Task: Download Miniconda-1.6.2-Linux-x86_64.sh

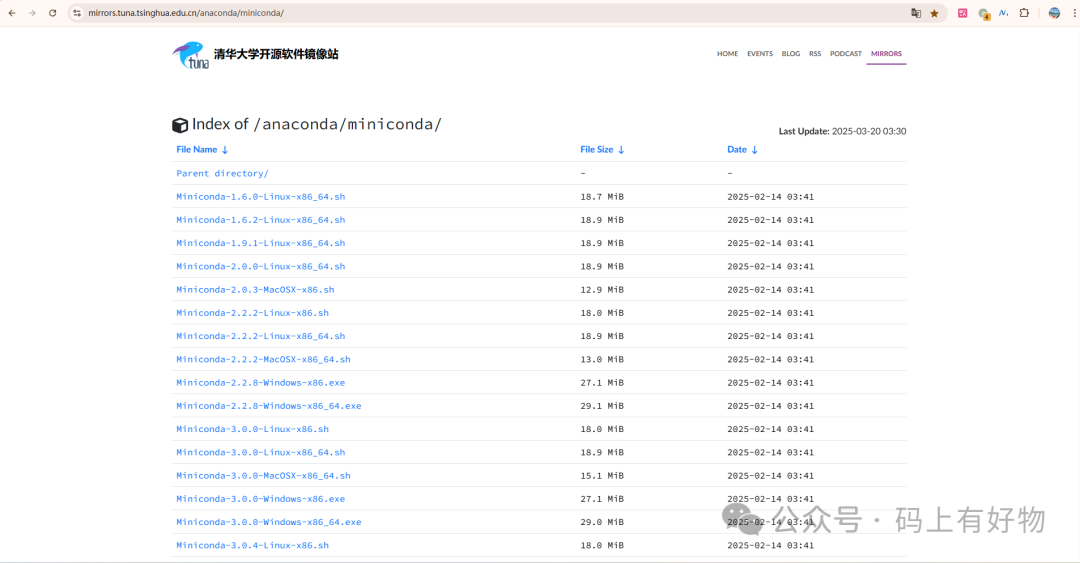Action: pos(260,220)
